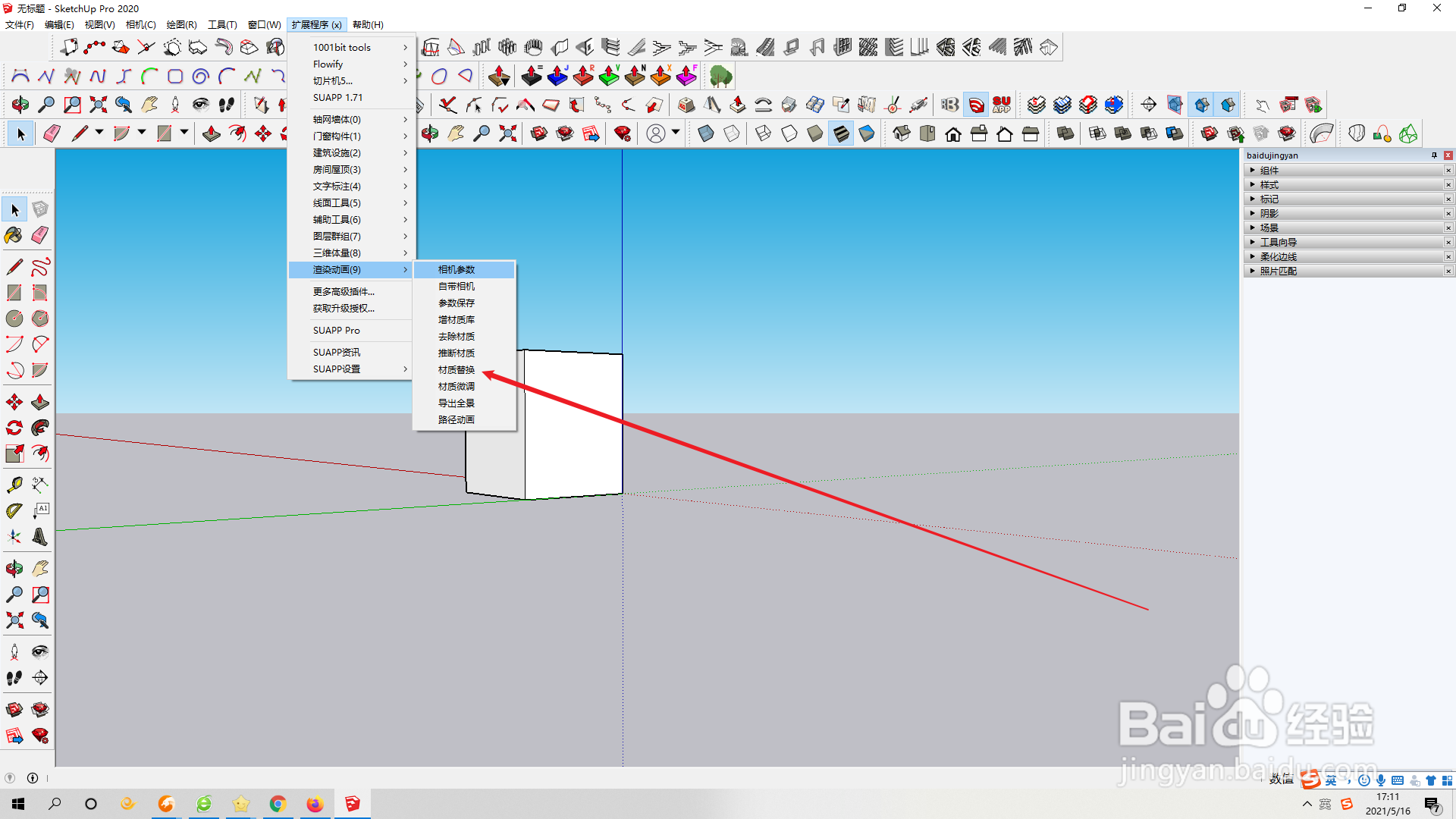Open Google Chrome from the taskbar

278,804
